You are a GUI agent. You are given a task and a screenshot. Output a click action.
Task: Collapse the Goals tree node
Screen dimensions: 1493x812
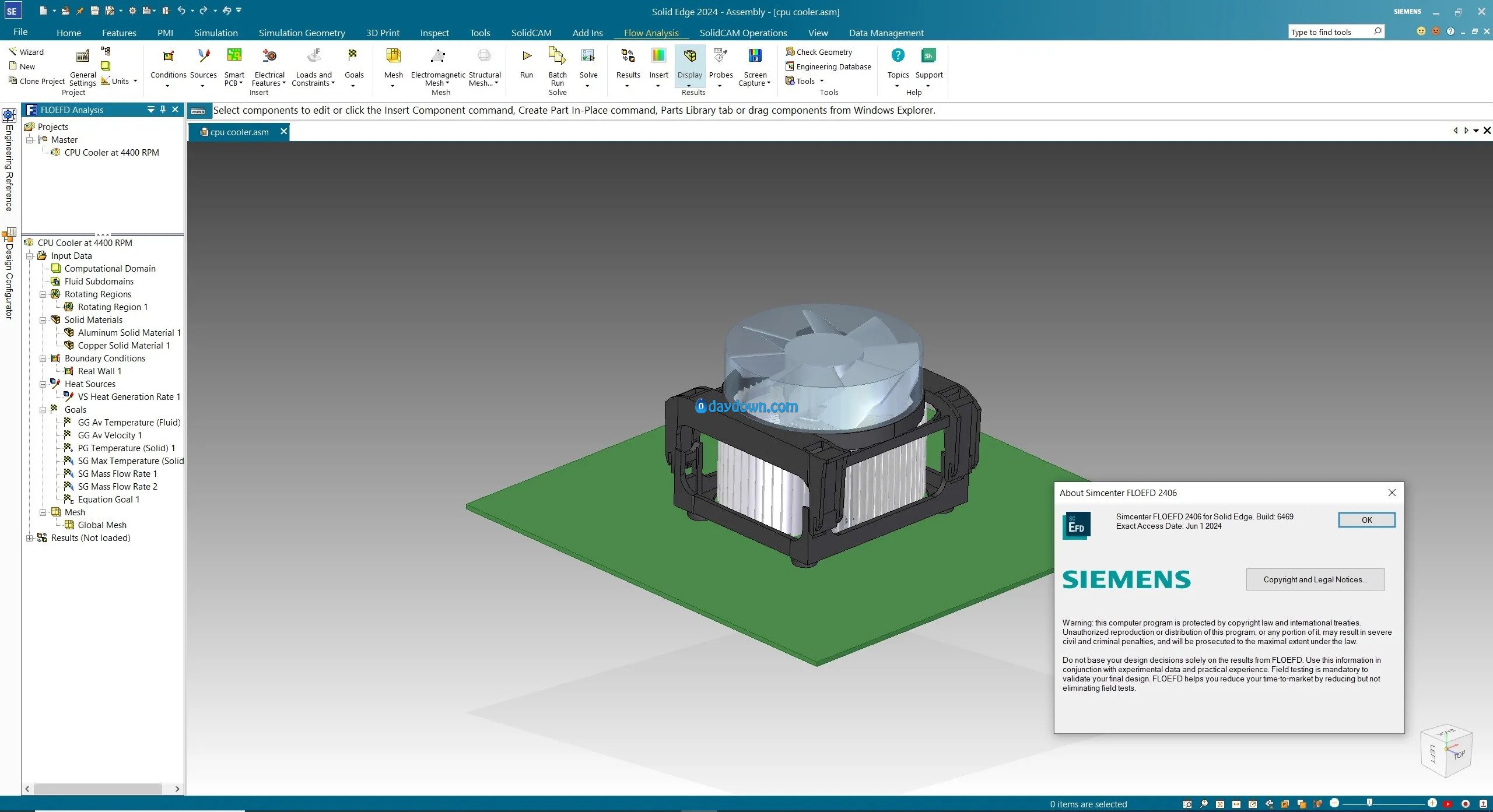[43, 410]
